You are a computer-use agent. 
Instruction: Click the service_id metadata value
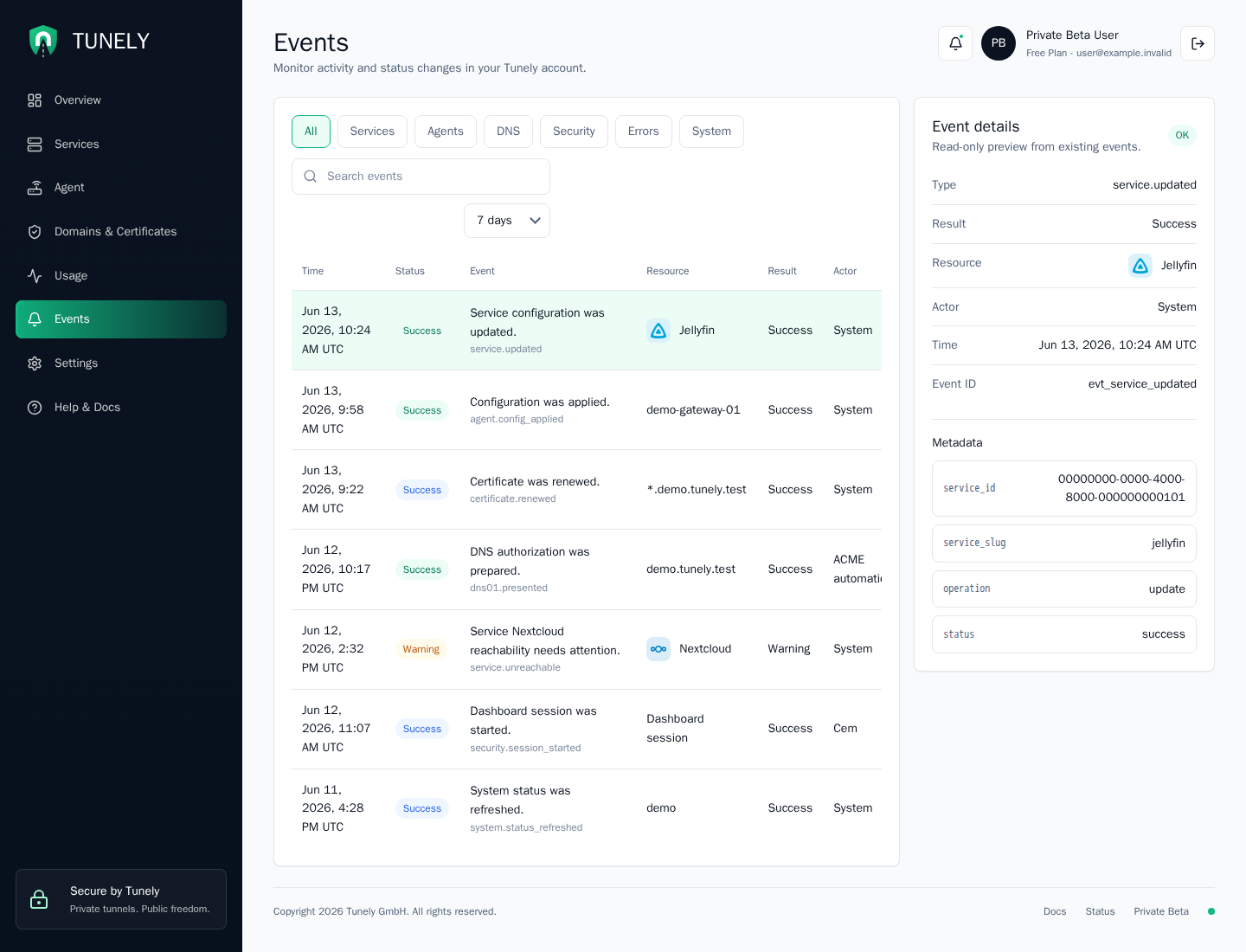1121,488
